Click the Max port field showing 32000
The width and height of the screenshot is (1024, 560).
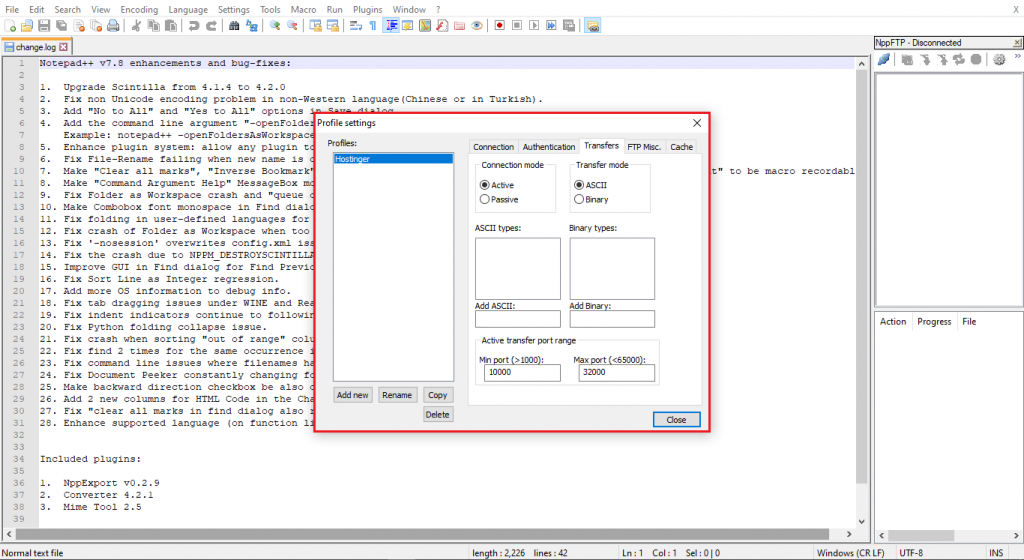tap(616, 373)
